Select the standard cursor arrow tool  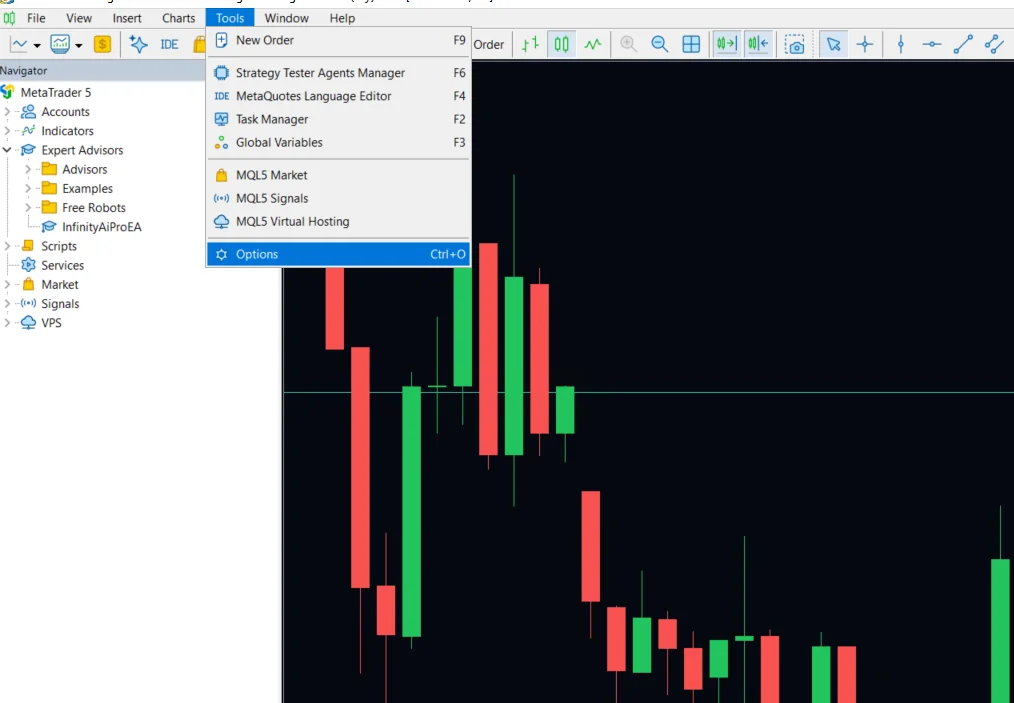click(x=834, y=44)
